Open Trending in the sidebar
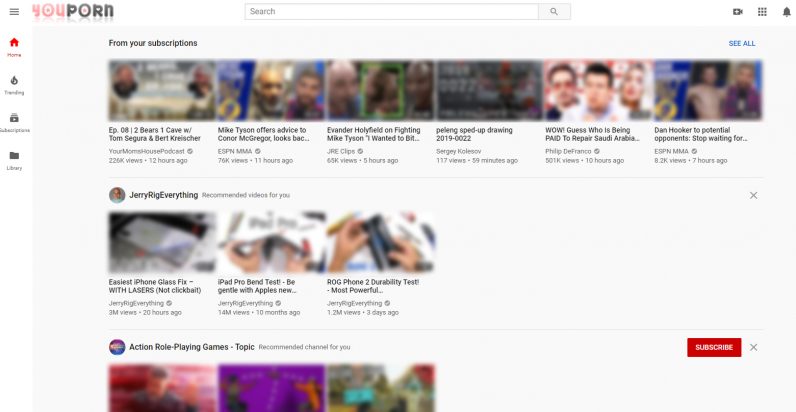The height and width of the screenshot is (412, 796). click(x=14, y=84)
